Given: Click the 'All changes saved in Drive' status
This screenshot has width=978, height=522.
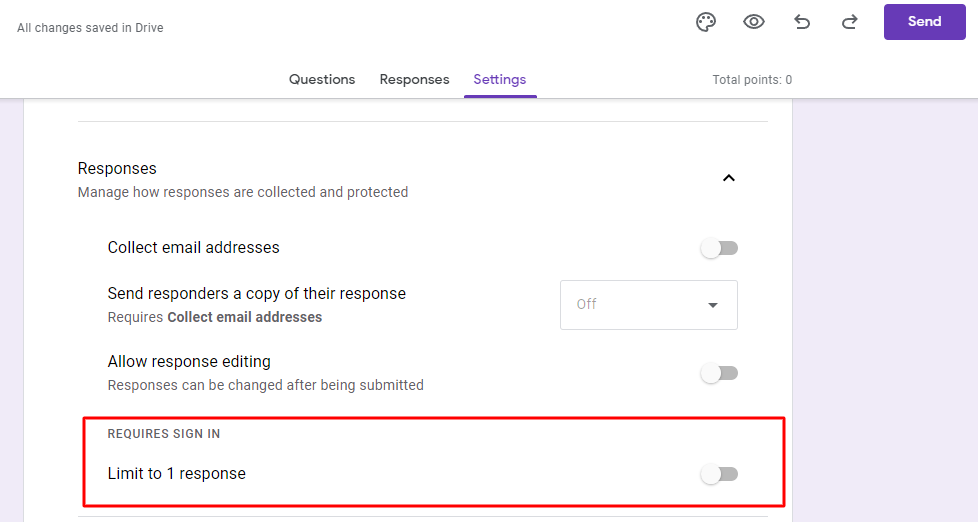Looking at the screenshot, I should click(90, 27).
